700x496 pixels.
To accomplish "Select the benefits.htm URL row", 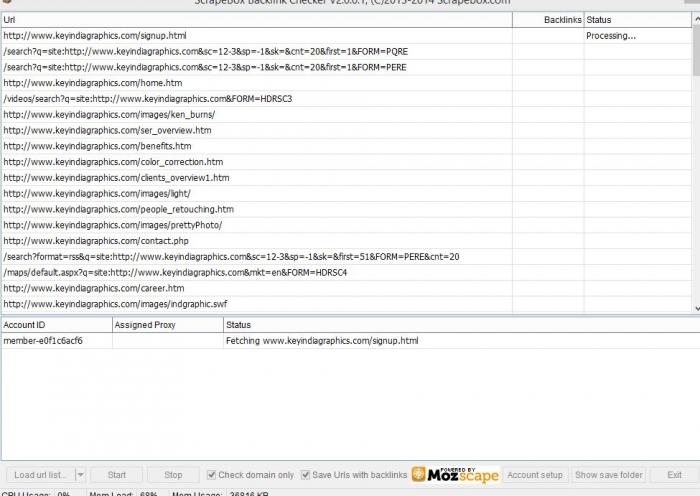I will [x=346, y=146].
